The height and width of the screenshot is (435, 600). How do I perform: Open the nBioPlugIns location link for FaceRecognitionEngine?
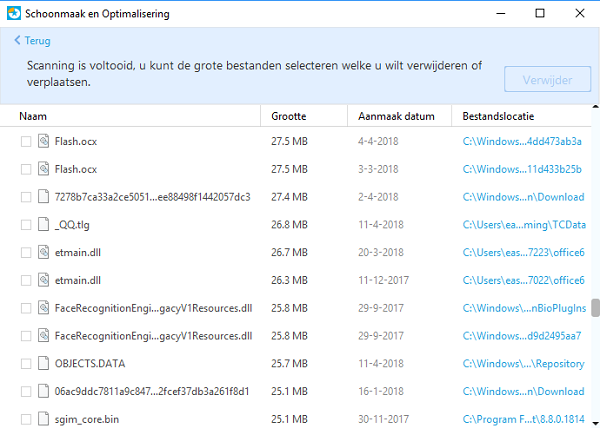523,308
